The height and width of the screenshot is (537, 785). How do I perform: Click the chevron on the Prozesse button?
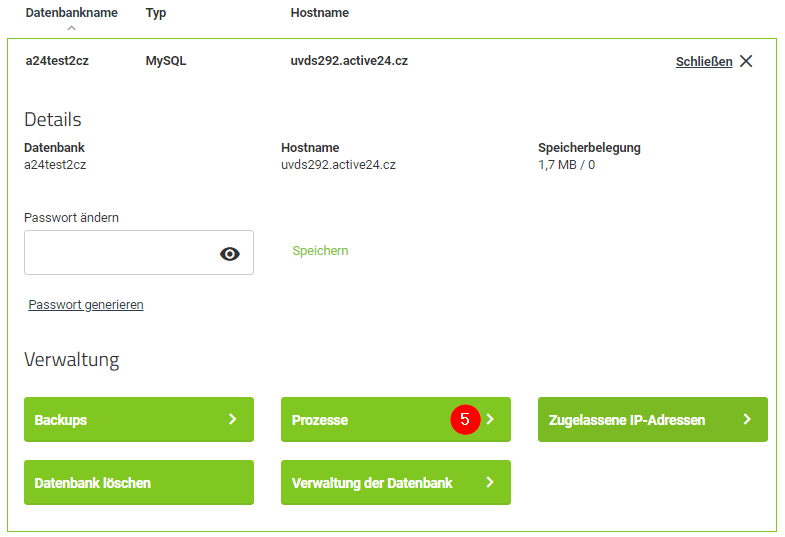pos(490,420)
